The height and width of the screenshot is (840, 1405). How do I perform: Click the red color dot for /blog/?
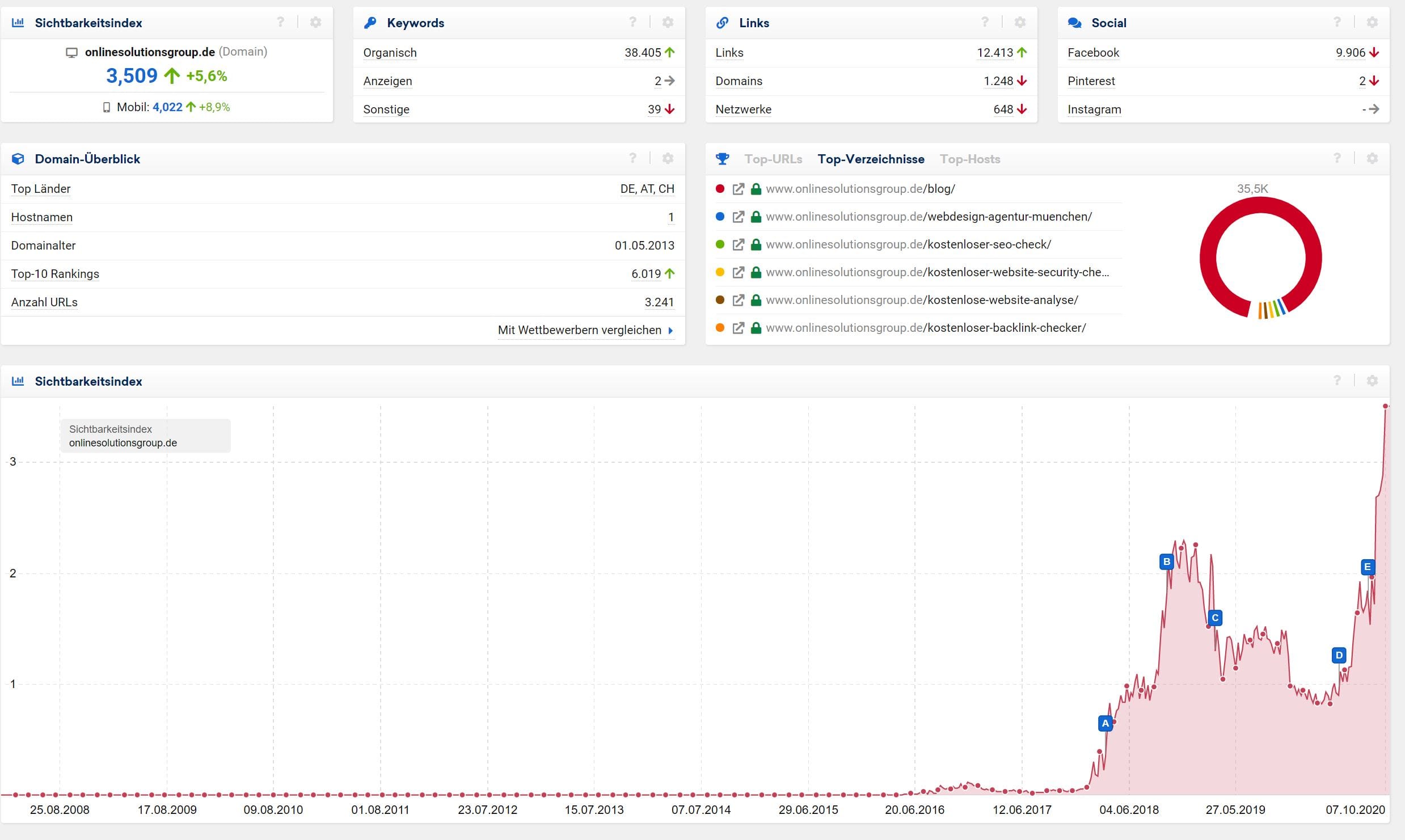point(720,189)
